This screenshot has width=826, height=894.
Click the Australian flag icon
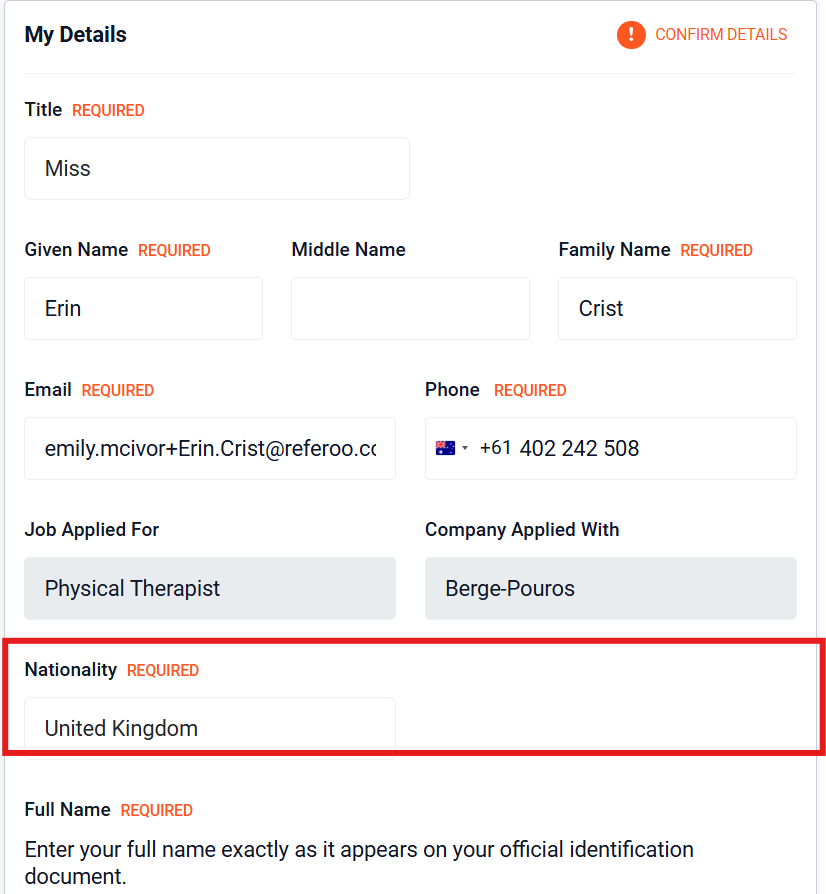coord(445,448)
